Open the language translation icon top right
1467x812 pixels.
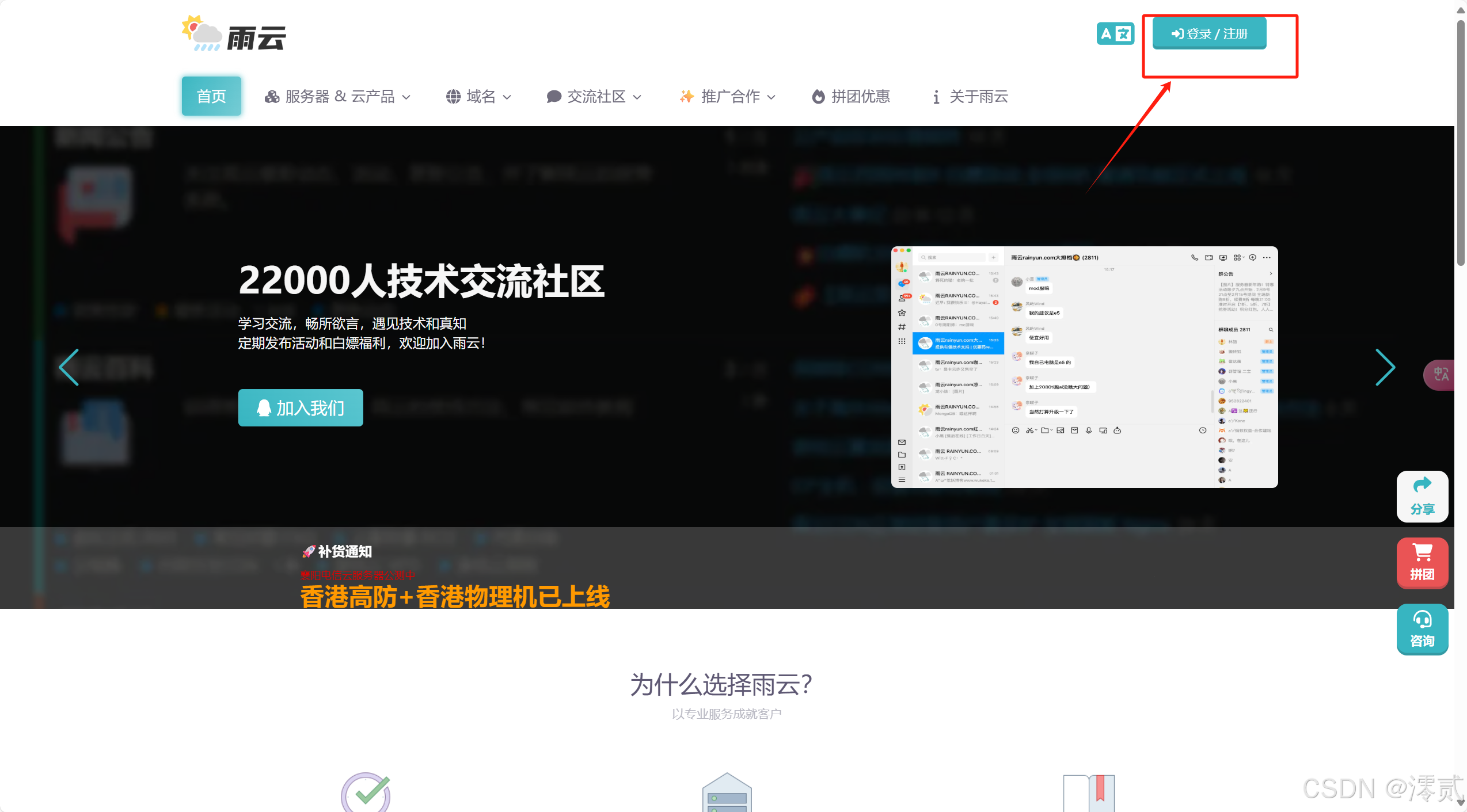click(x=1115, y=34)
